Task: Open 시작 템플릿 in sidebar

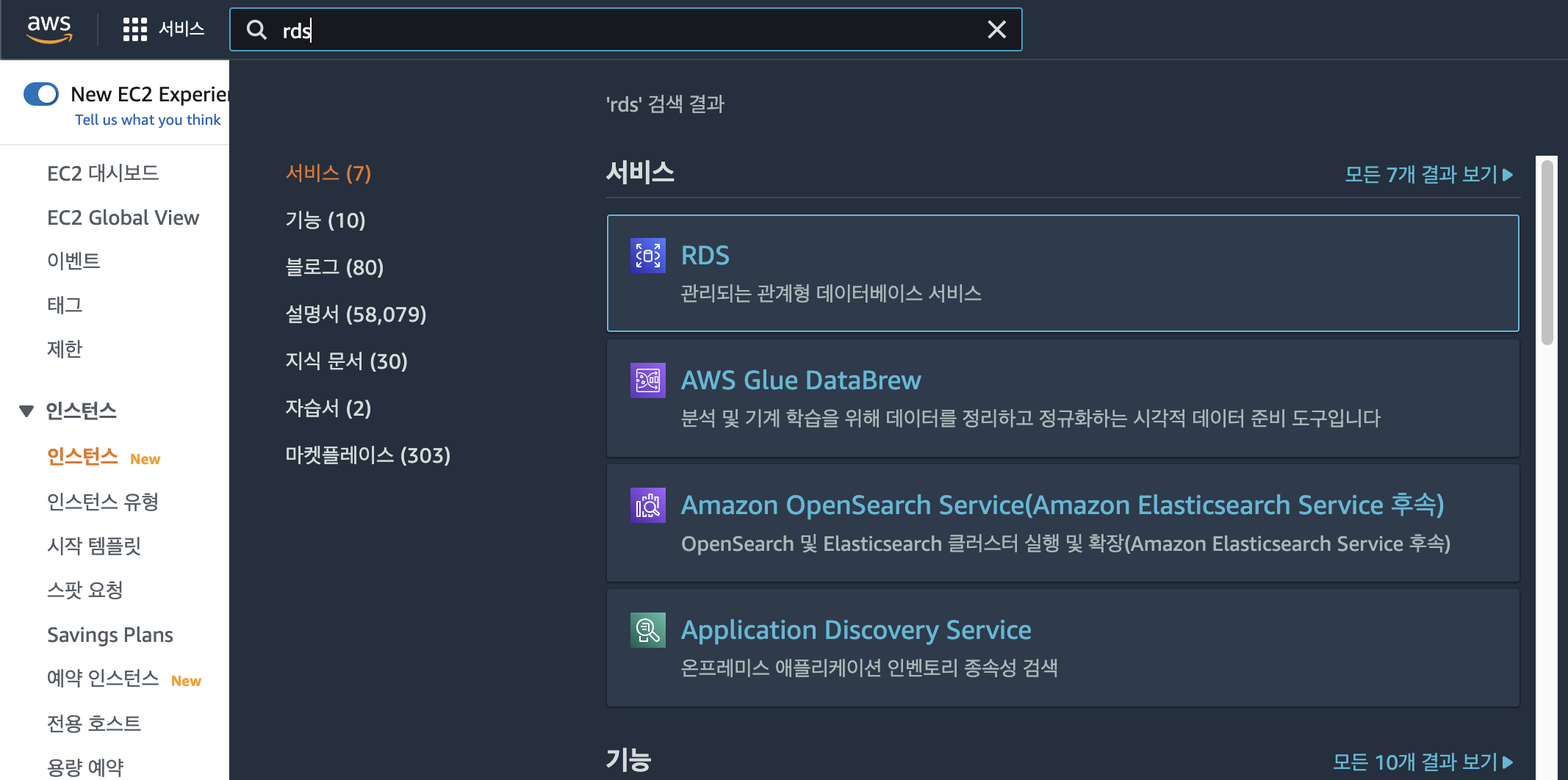Action: 94,546
